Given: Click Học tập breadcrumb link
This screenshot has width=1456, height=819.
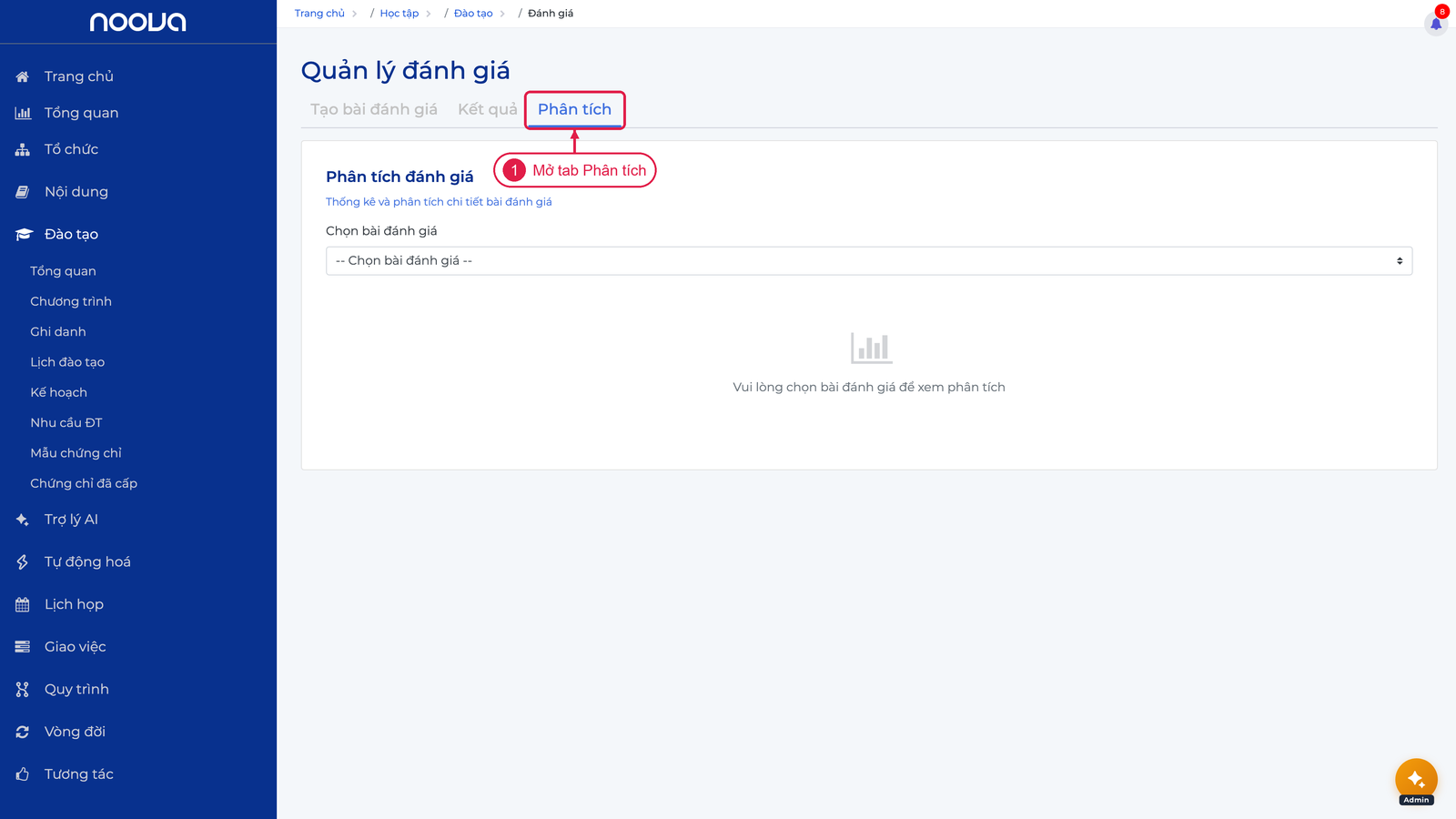Looking at the screenshot, I should point(399,14).
